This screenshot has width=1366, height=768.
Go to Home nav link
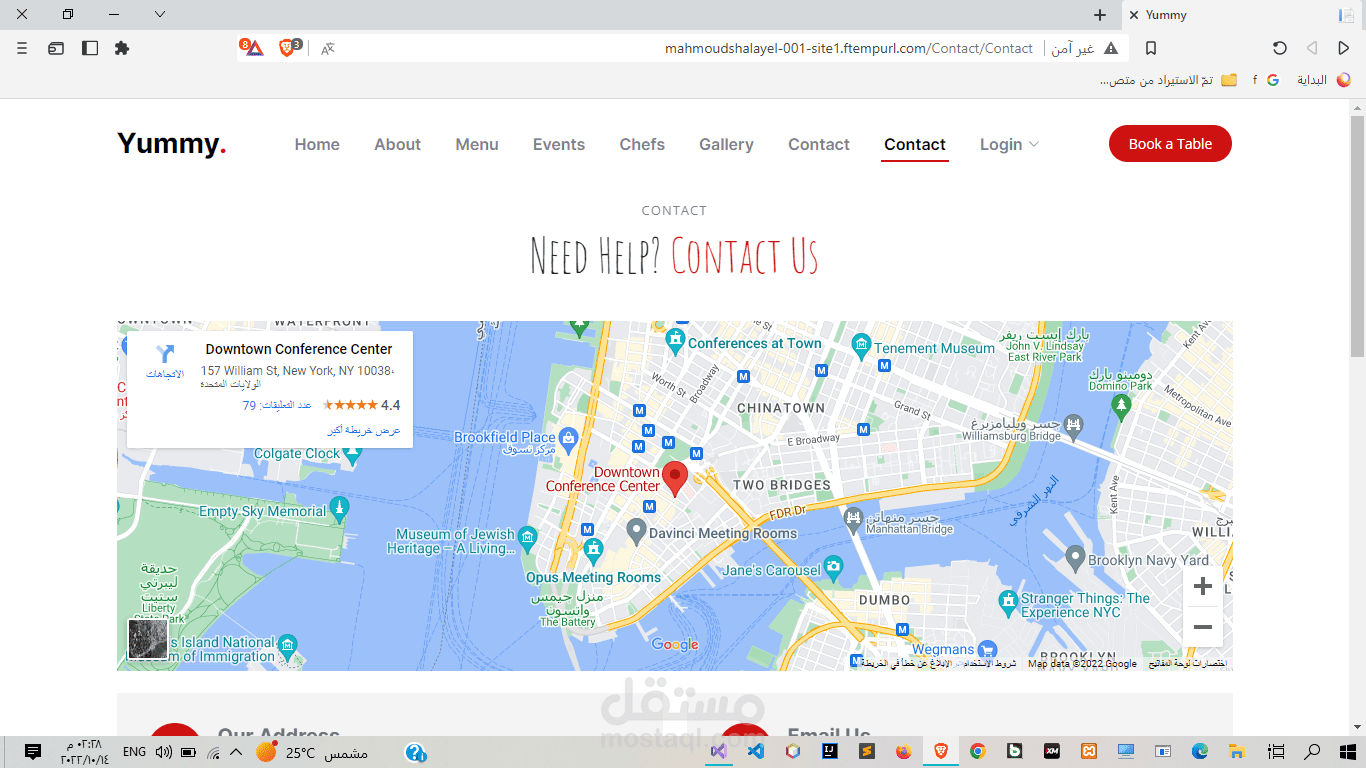coord(317,144)
